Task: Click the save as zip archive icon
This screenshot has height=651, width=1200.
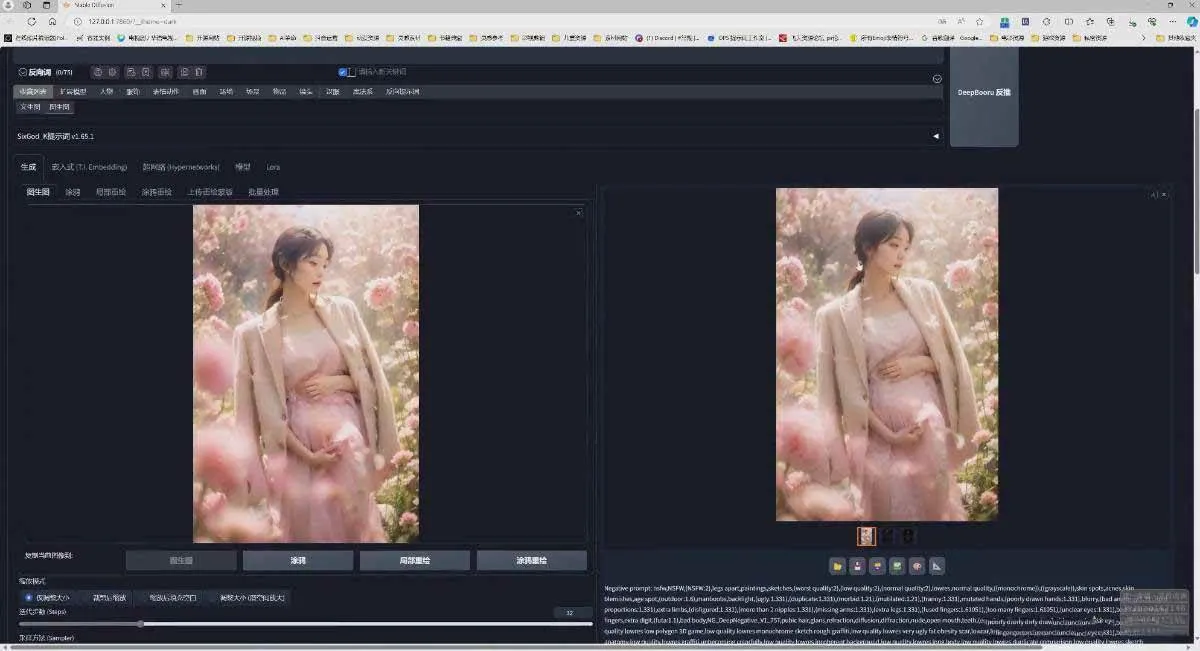Action: click(x=877, y=565)
